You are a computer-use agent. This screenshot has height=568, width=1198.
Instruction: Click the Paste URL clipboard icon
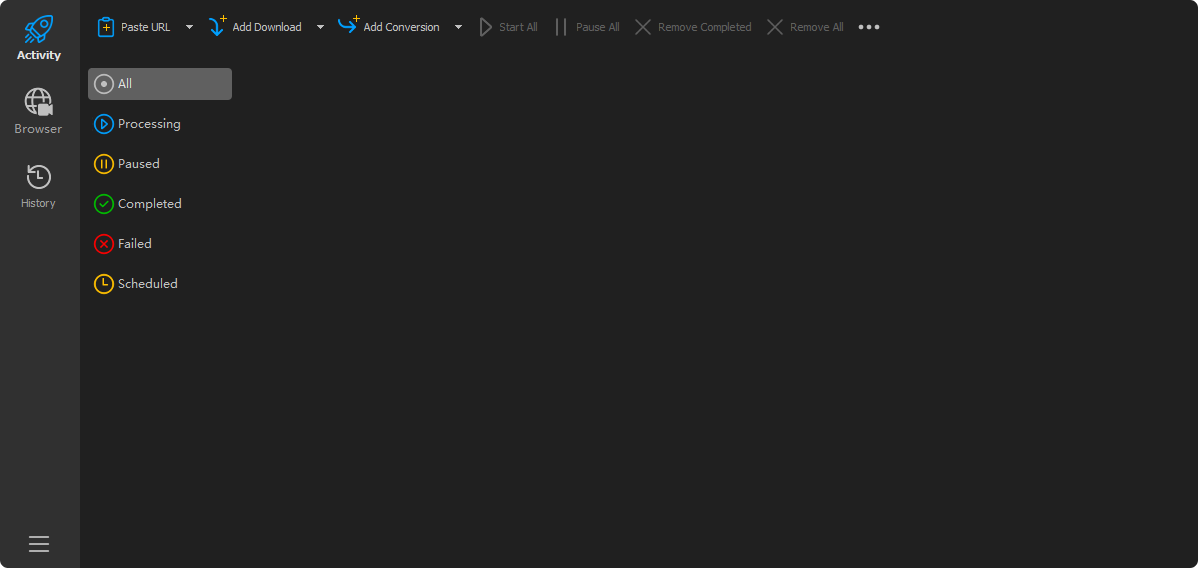point(106,27)
